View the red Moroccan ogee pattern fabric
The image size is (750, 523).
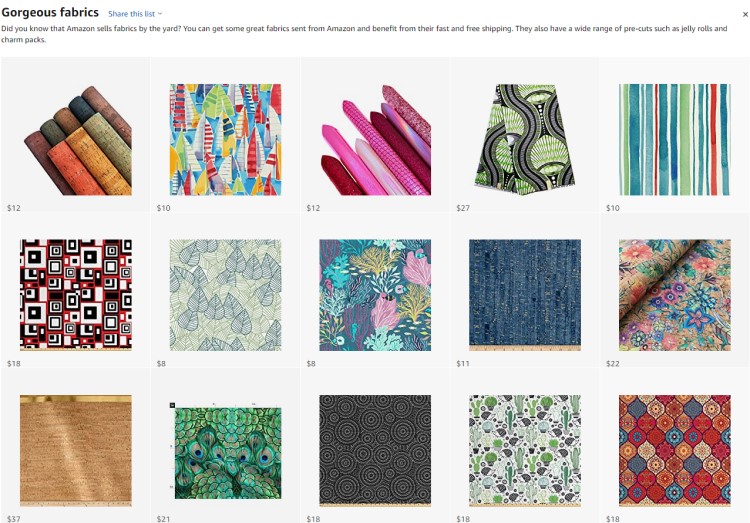[675, 451]
